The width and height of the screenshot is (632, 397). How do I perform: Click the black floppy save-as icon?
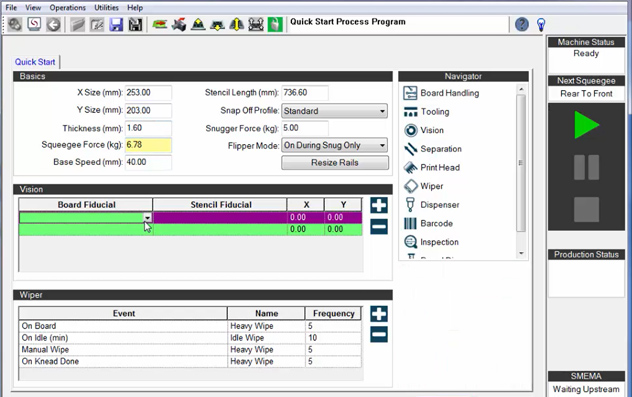click(x=135, y=25)
